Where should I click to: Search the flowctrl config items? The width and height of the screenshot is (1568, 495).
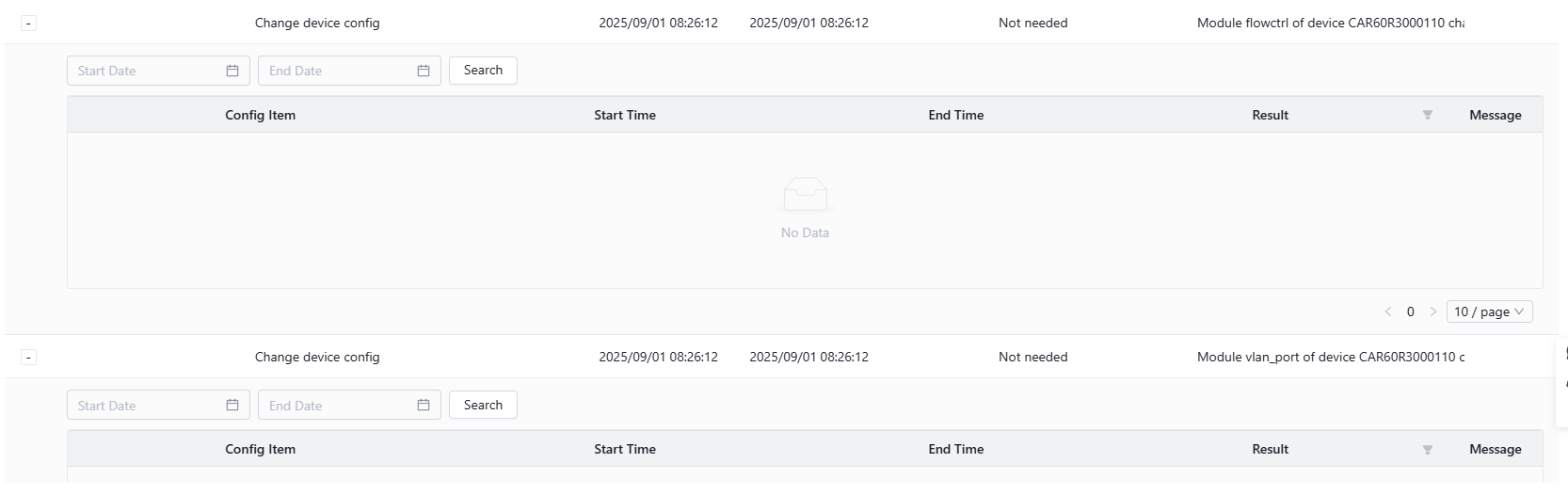pos(483,71)
